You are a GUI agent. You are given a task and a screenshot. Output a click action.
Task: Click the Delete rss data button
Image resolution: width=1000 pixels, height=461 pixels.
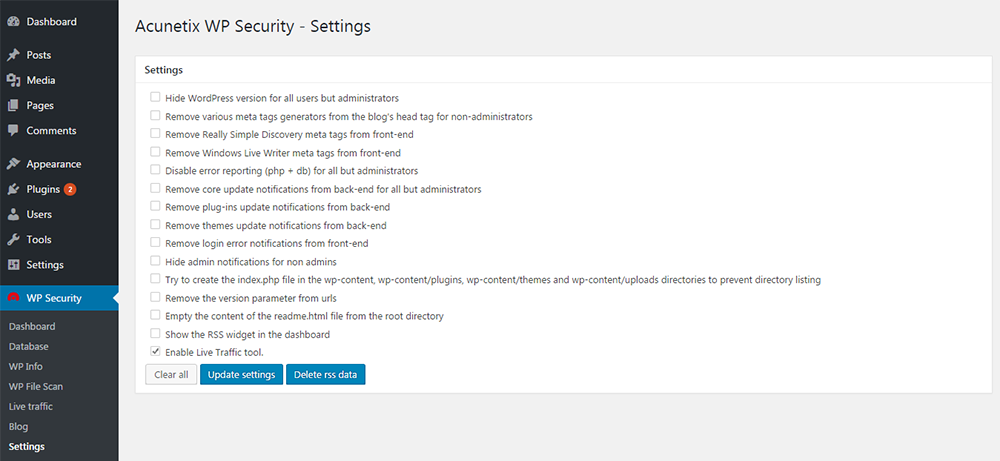click(325, 374)
